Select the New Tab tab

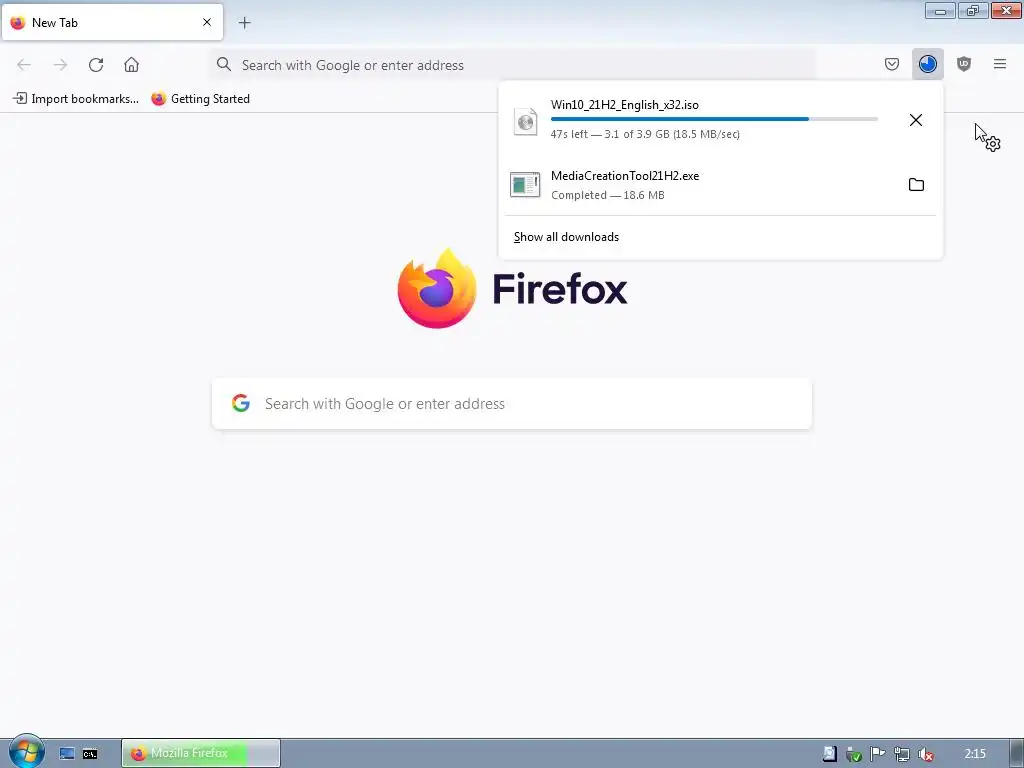[112, 22]
